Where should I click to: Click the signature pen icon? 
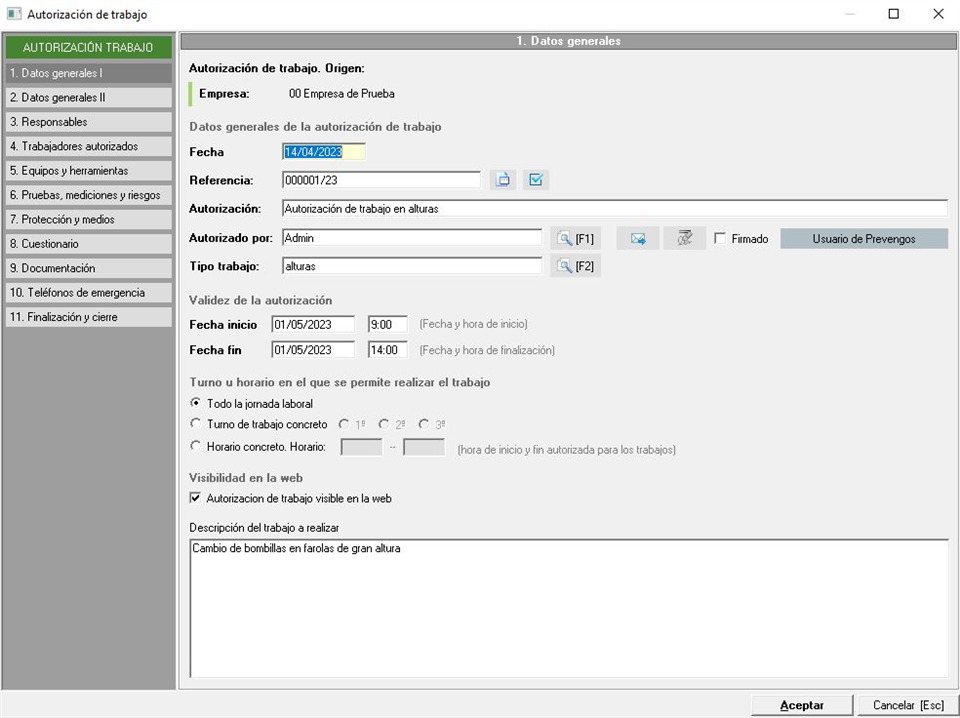[x=685, y=239]
